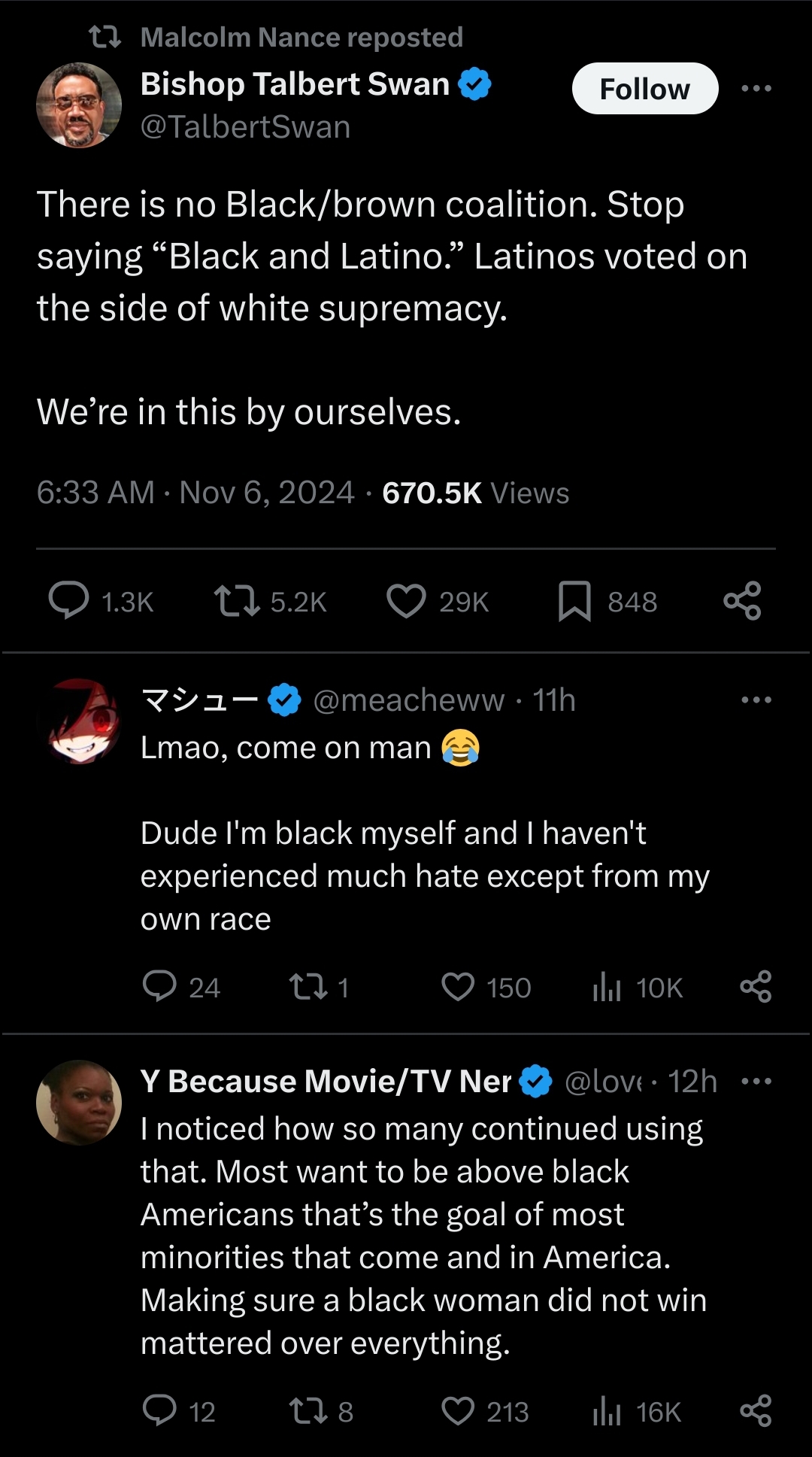Viewport: 812px width, 1457px height.
Task: Bookmark the Bishop Talbert Swan post
Action: (574, 601)
